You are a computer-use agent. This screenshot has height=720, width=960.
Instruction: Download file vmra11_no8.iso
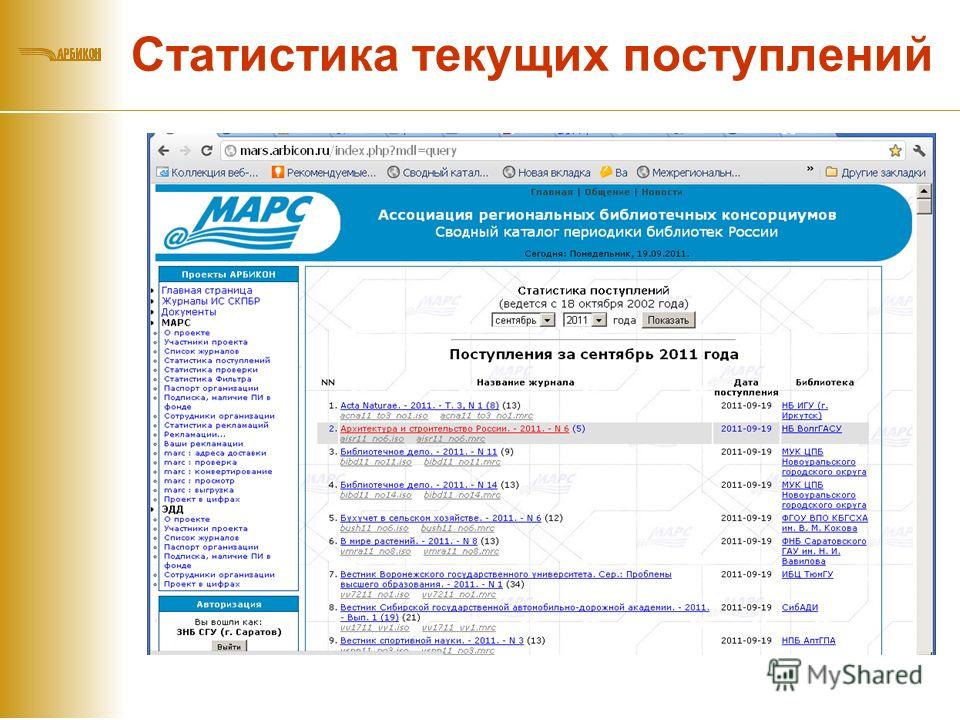click(x=375, y=551)
